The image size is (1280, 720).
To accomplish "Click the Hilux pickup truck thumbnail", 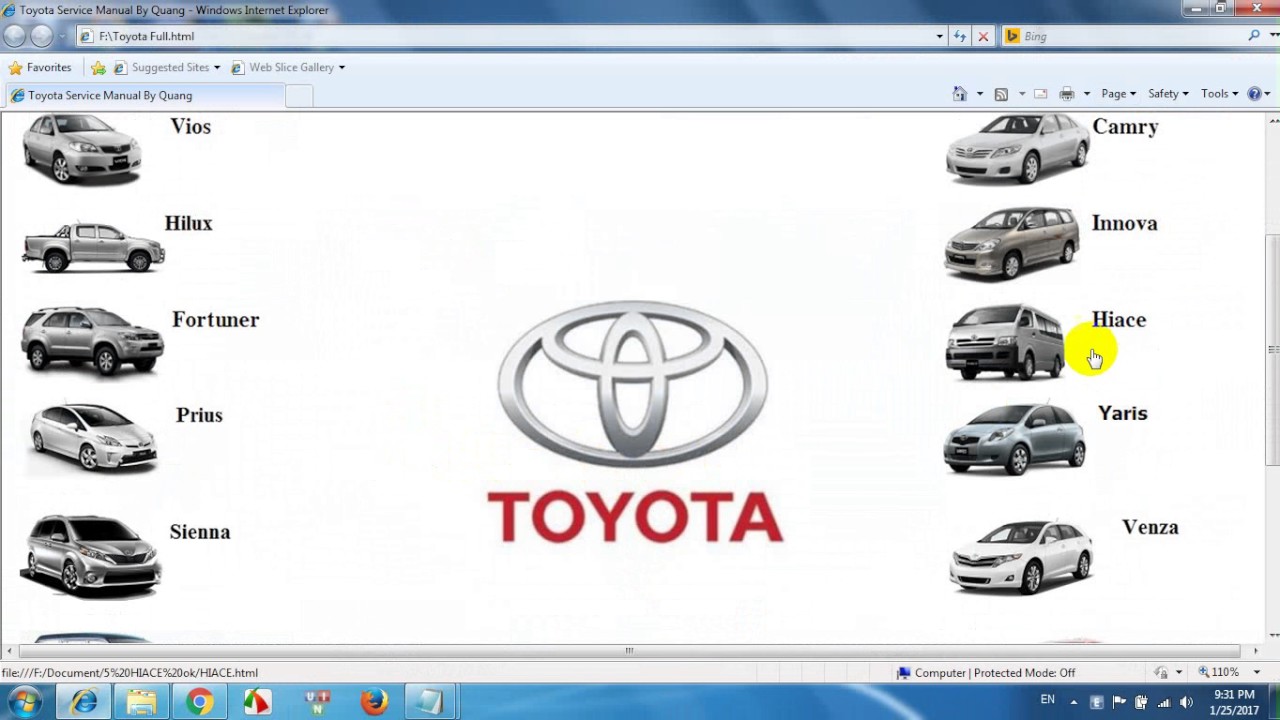I will point(93,246).
